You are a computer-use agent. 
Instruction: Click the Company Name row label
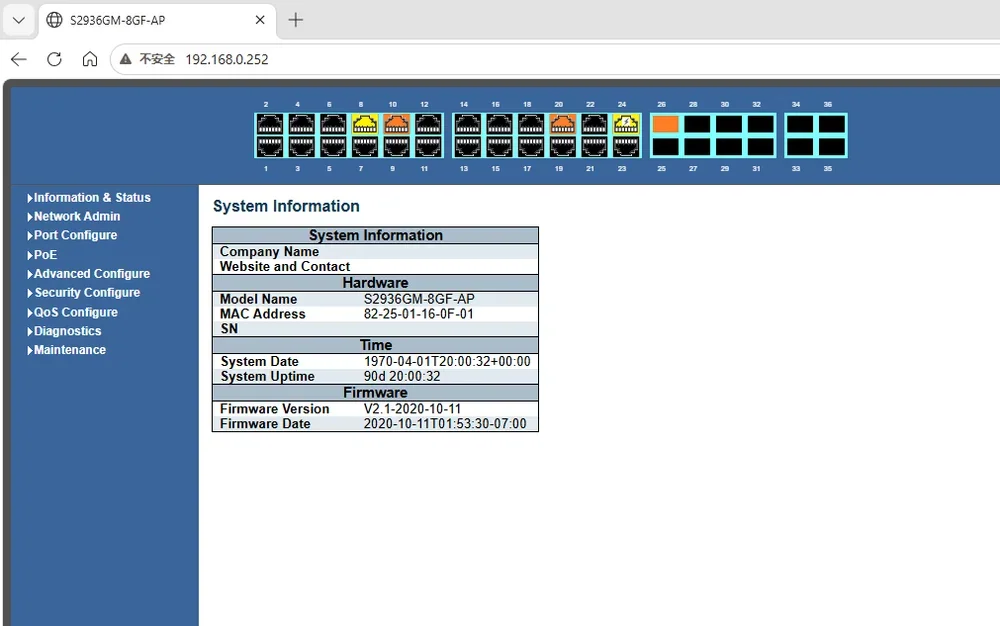click(x=269, y=252)
